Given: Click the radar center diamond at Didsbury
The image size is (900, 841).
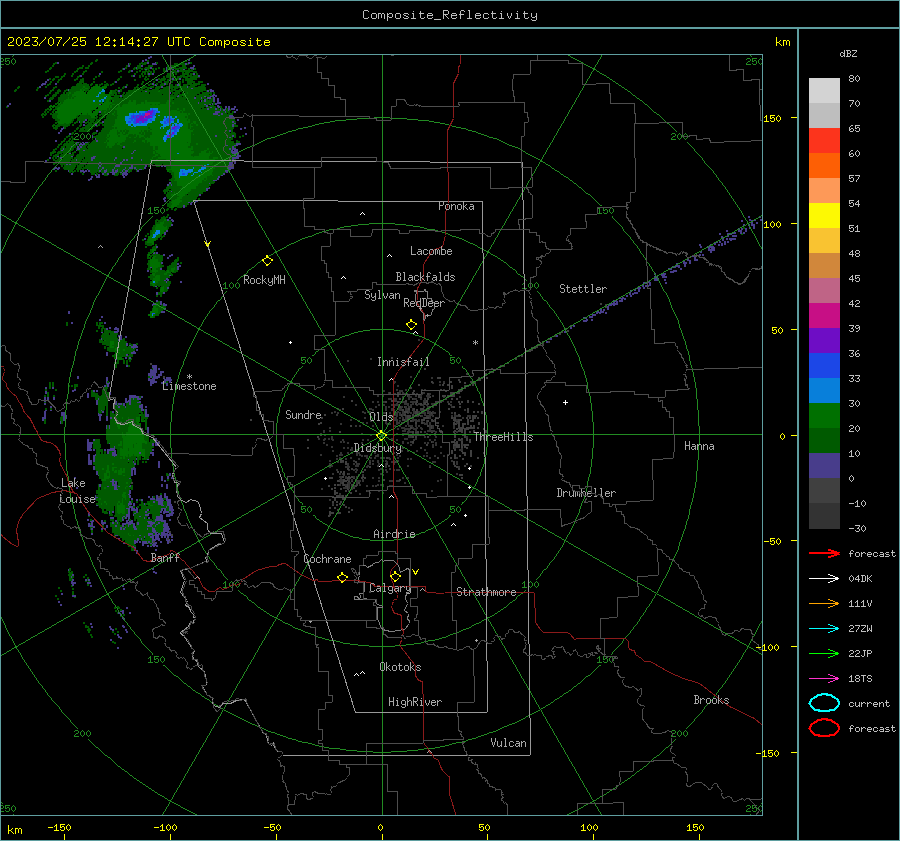Looking at the screenshot, I should [x=381, y=436].
